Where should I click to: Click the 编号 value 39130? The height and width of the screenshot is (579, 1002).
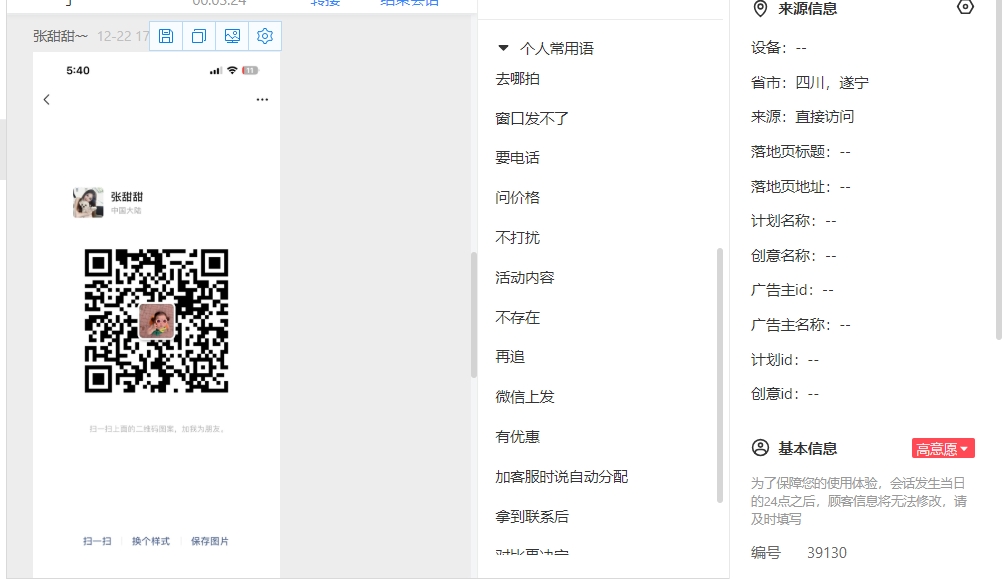click(x=827, y=553)
